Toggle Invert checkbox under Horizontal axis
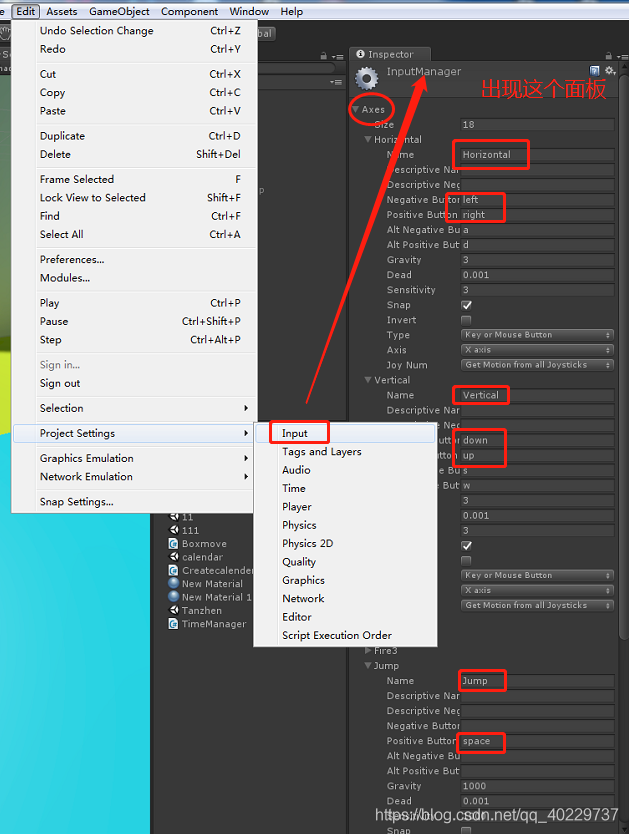This screenshot has height=834, width=629. (466, 320)
